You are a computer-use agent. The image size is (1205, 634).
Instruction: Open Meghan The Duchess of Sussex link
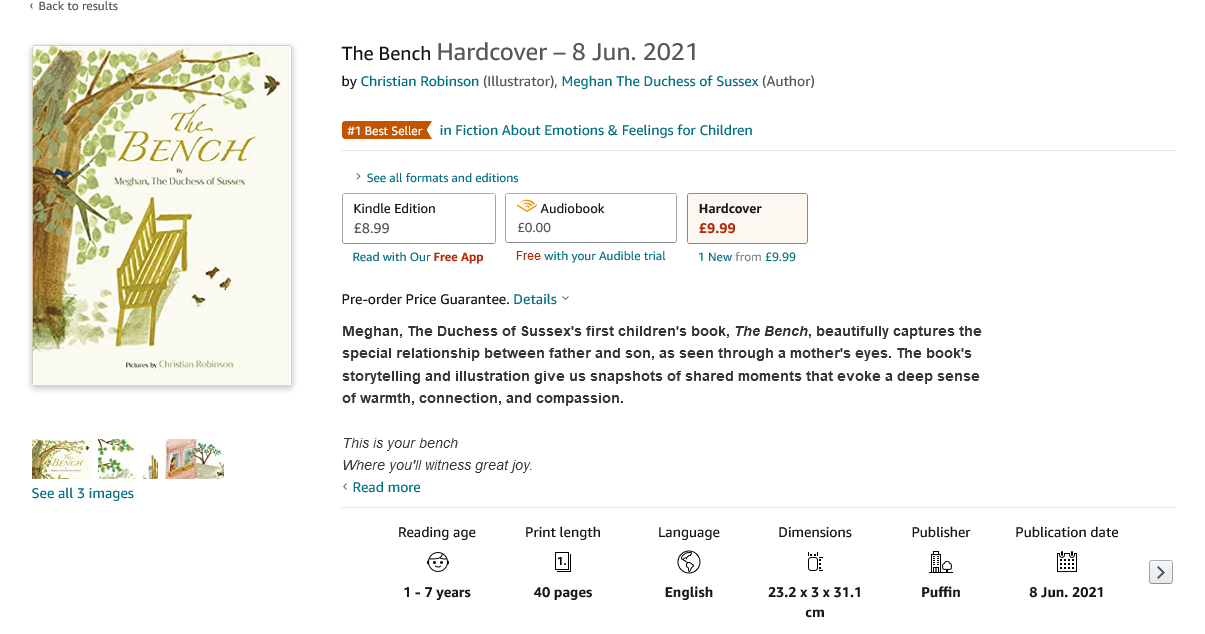tap(659, 81)
